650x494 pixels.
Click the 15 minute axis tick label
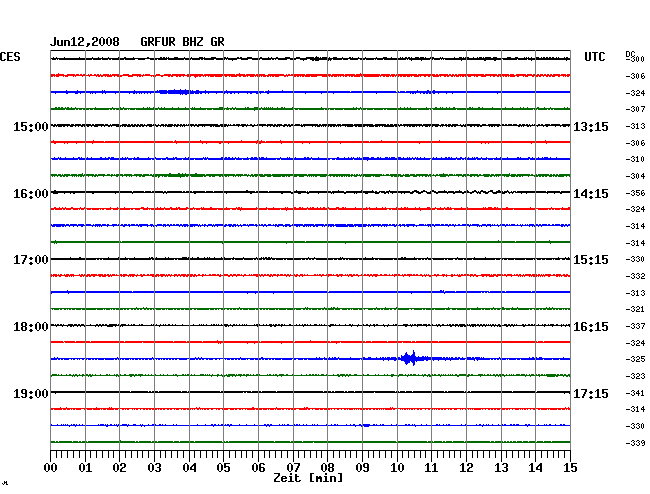[x=570, y=468]
